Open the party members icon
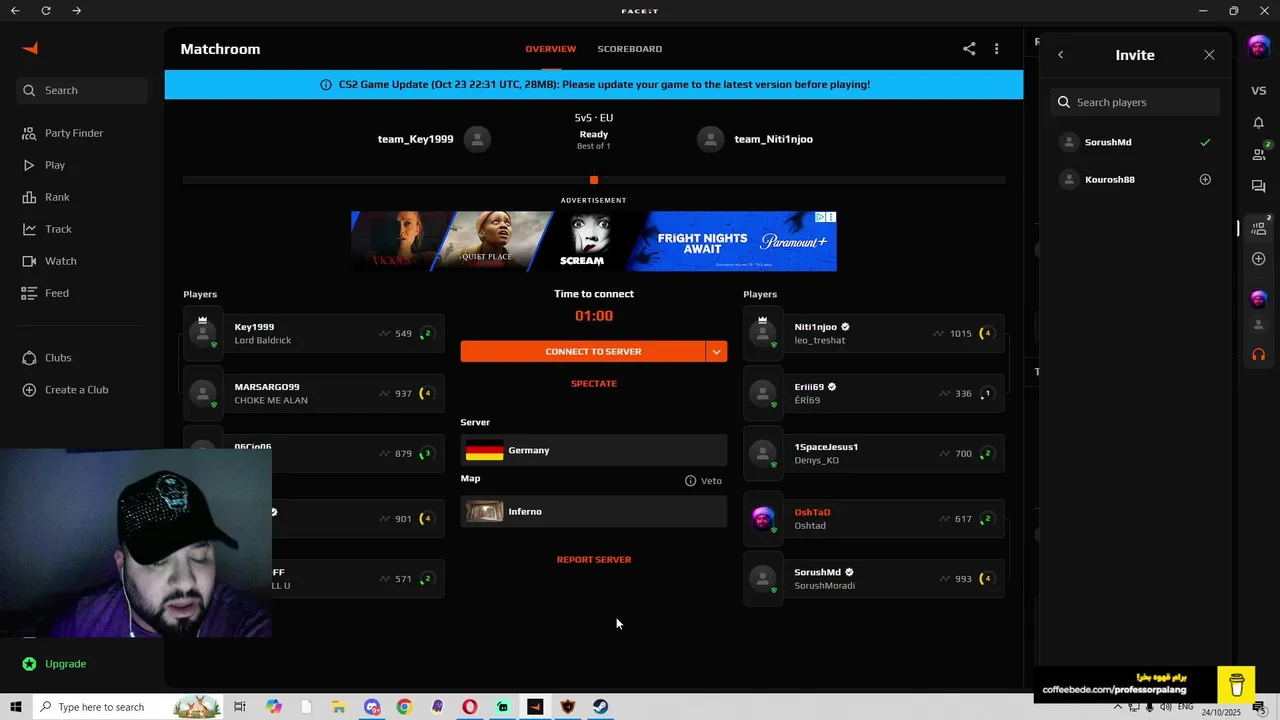Viewport: 1280px width, 720px height. (x=1258, y=228)
